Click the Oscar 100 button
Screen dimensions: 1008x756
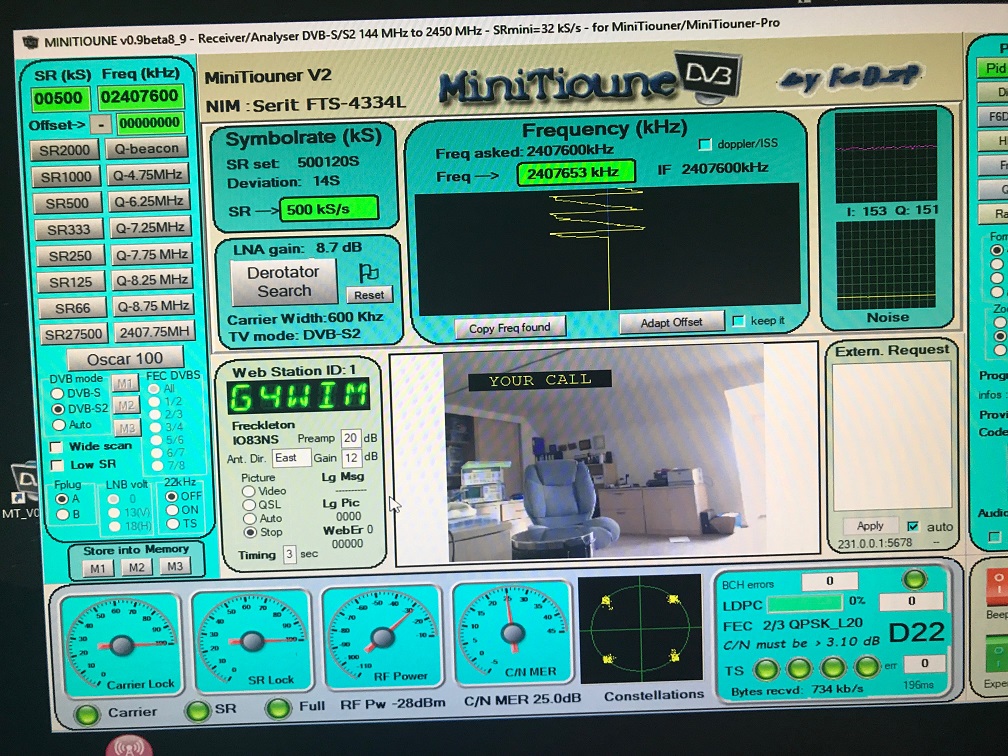point(125,359)
